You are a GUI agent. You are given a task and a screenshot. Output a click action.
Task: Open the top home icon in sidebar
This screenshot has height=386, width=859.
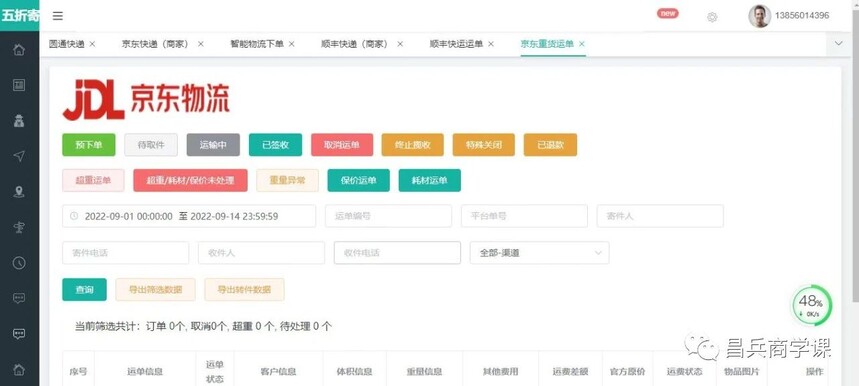click(19, 50)
